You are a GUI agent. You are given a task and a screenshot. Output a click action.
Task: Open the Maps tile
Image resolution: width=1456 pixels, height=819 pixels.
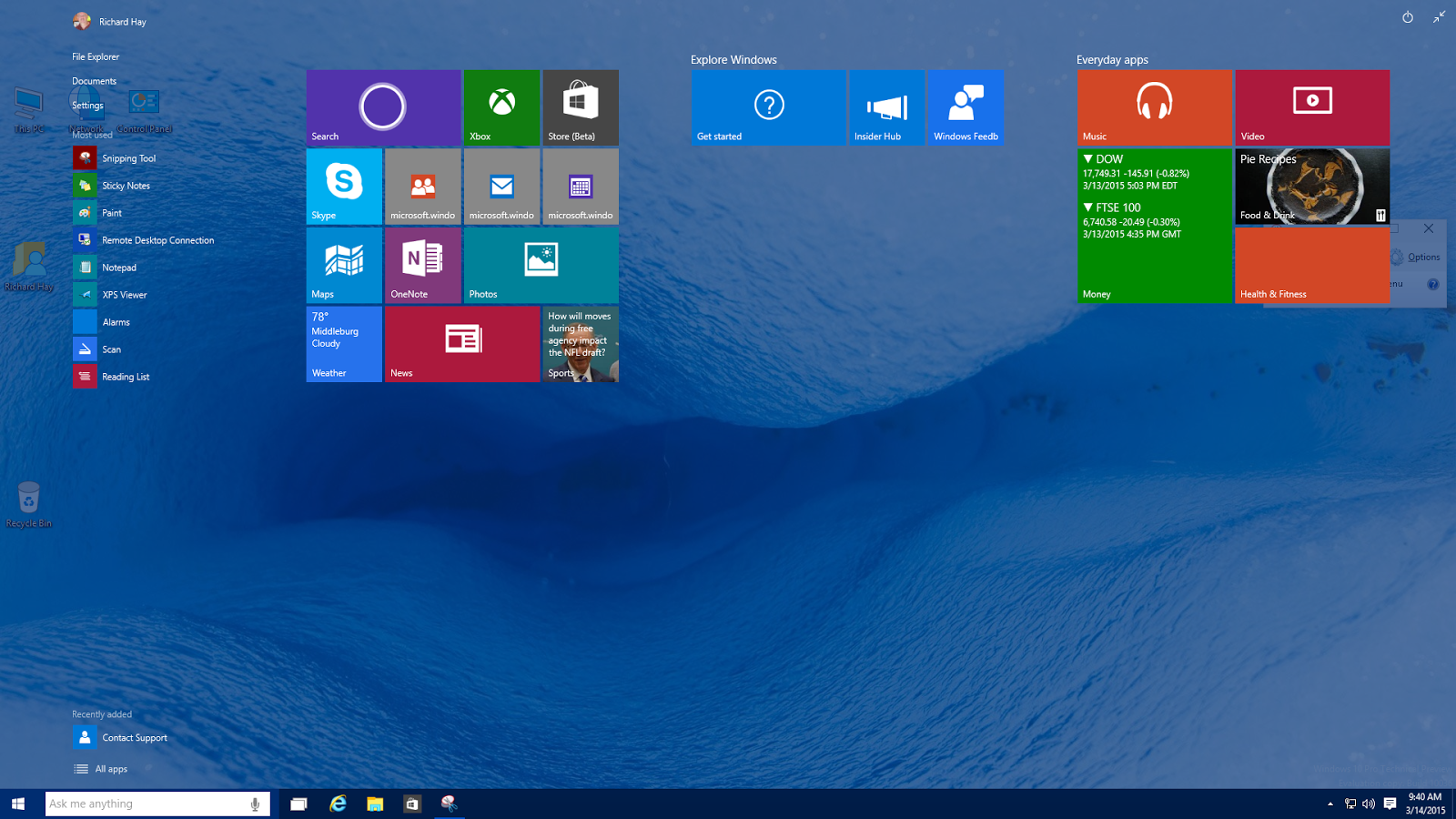(x=344, y=265)
